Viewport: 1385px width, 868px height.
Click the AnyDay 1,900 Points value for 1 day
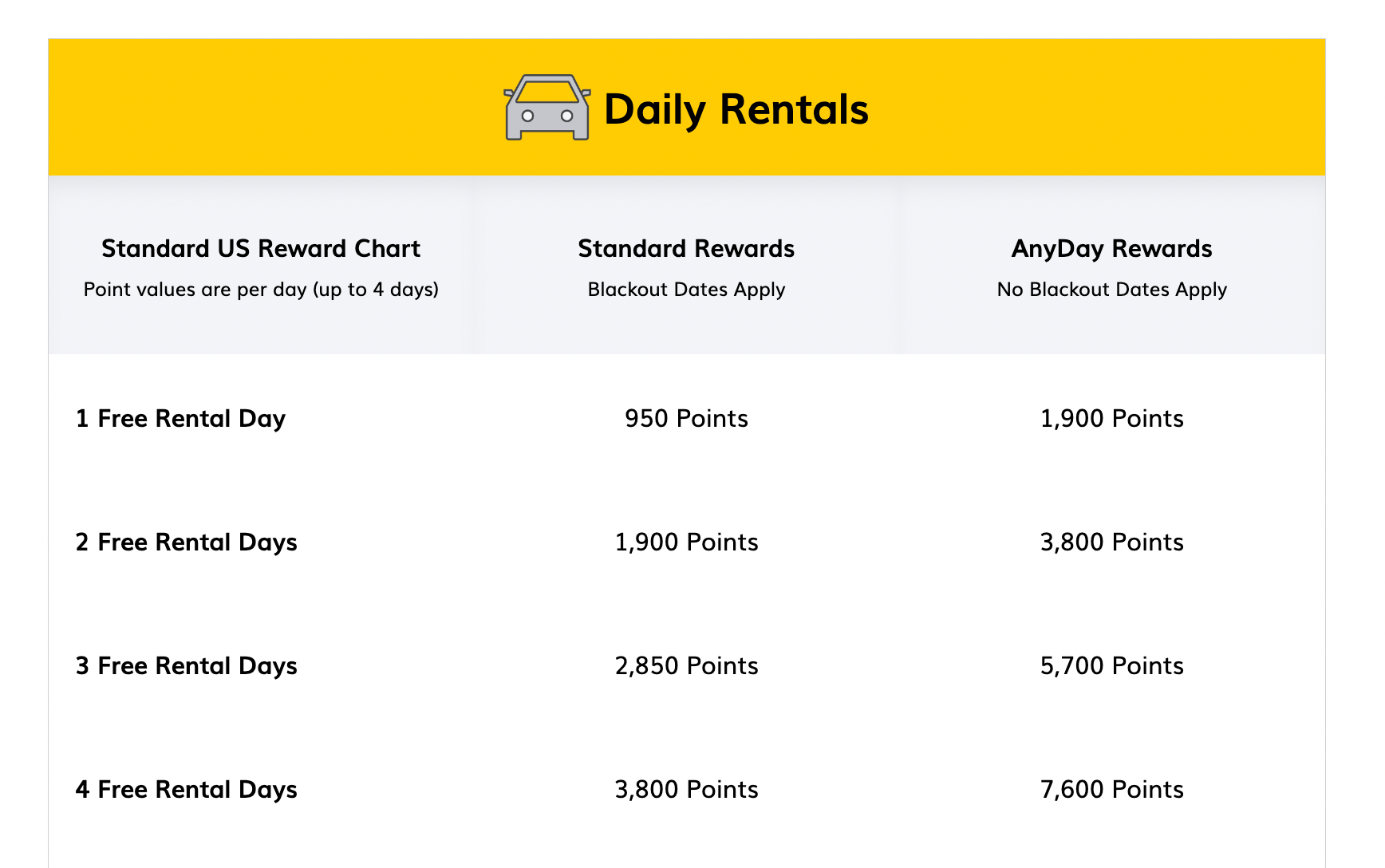[x=1111, y=419]
